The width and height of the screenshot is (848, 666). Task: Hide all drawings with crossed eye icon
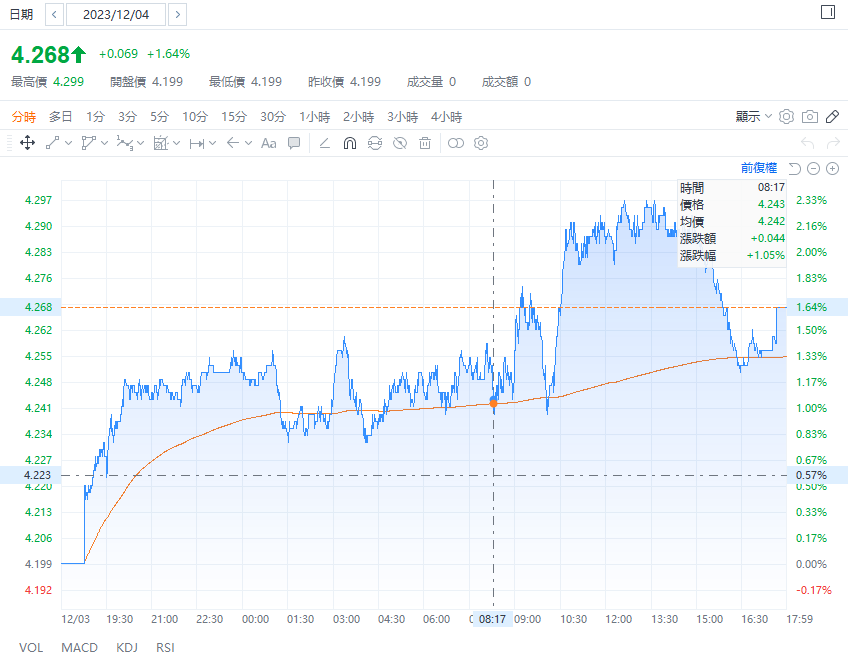[400, 143]
